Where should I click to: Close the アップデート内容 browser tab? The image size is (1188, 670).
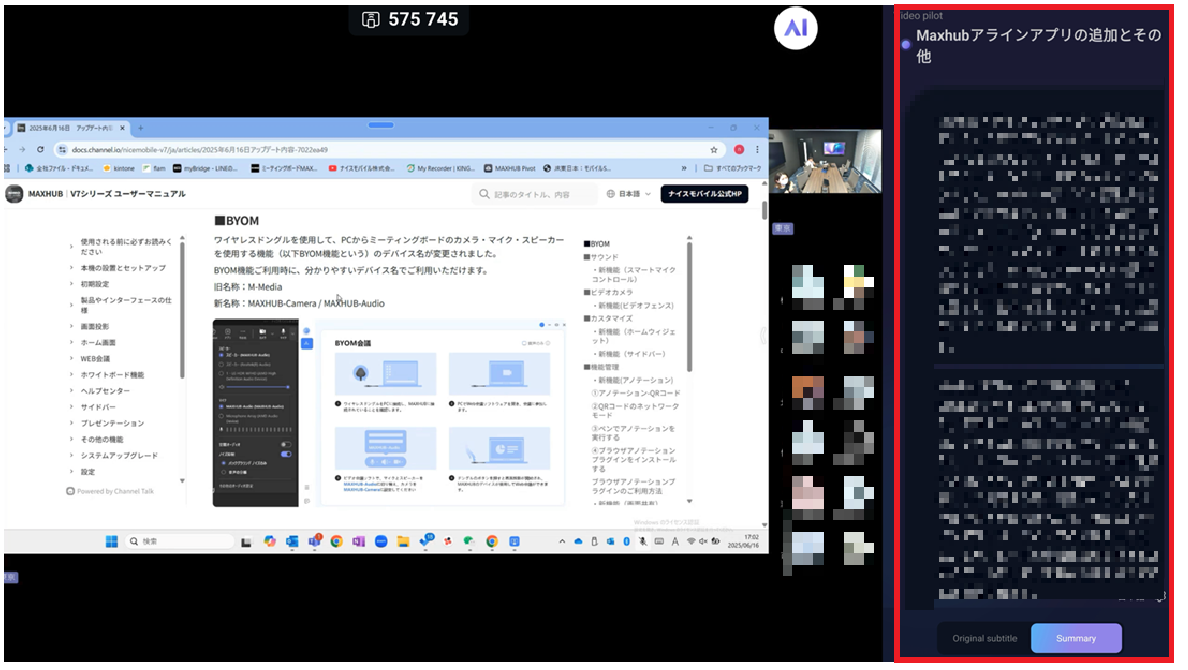click(x=122, y=128)
